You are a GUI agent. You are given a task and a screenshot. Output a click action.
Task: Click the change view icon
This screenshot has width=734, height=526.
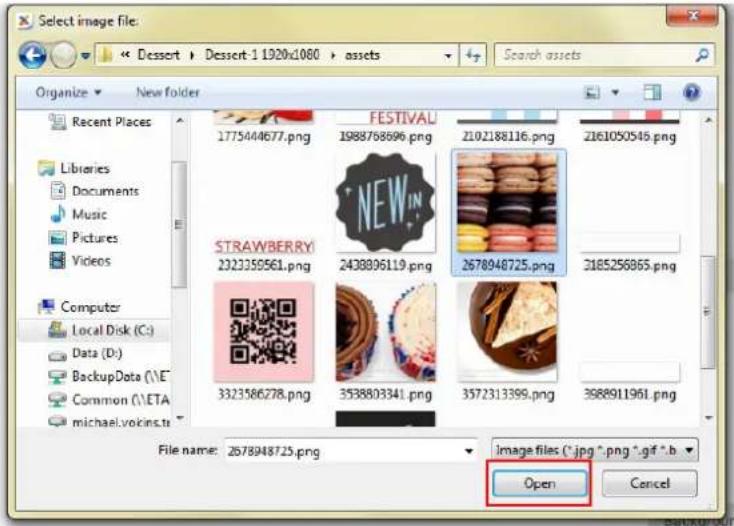pyautogui.click(x=592, y=93)
